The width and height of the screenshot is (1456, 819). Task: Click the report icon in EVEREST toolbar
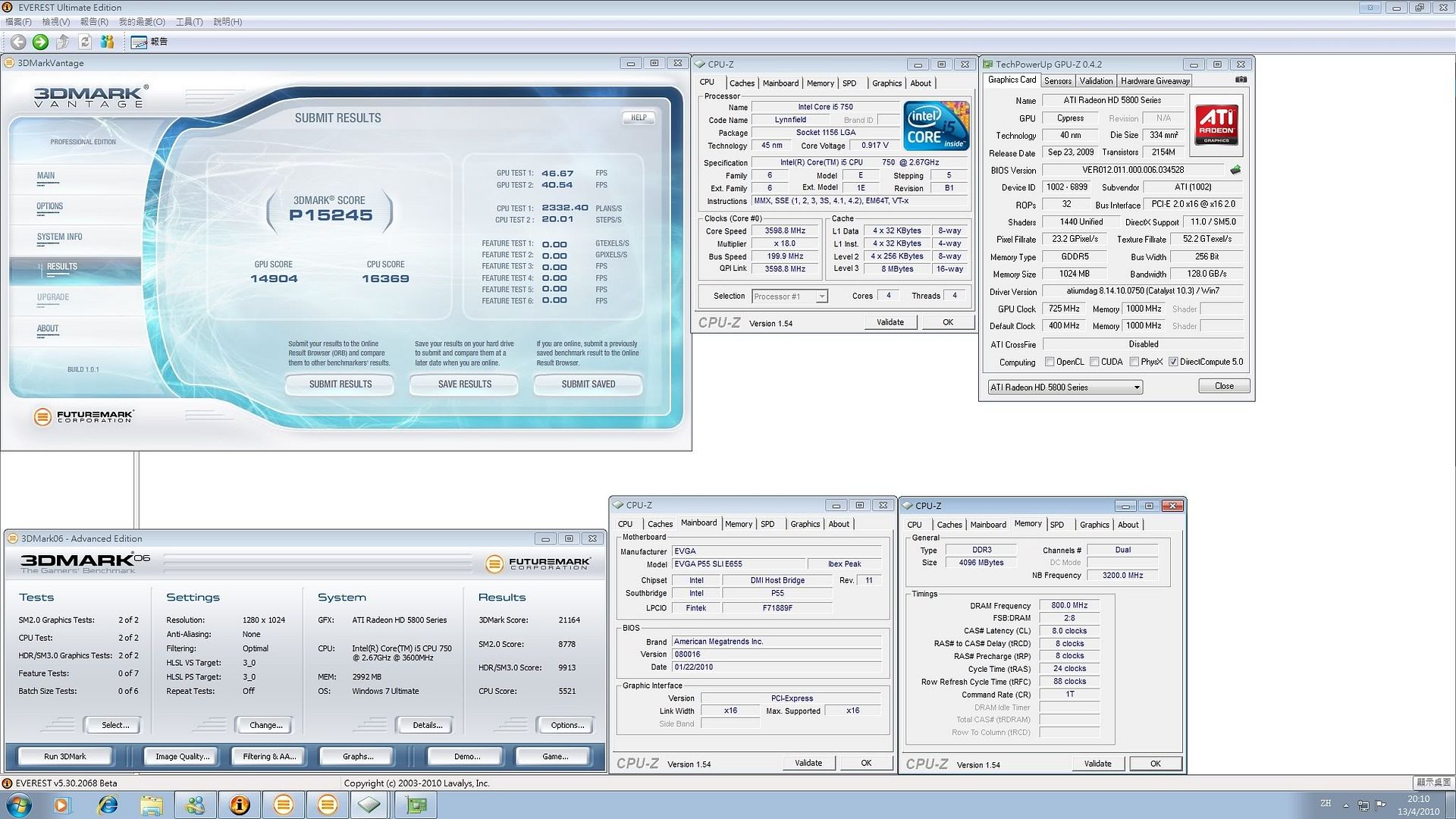point(140,42)
